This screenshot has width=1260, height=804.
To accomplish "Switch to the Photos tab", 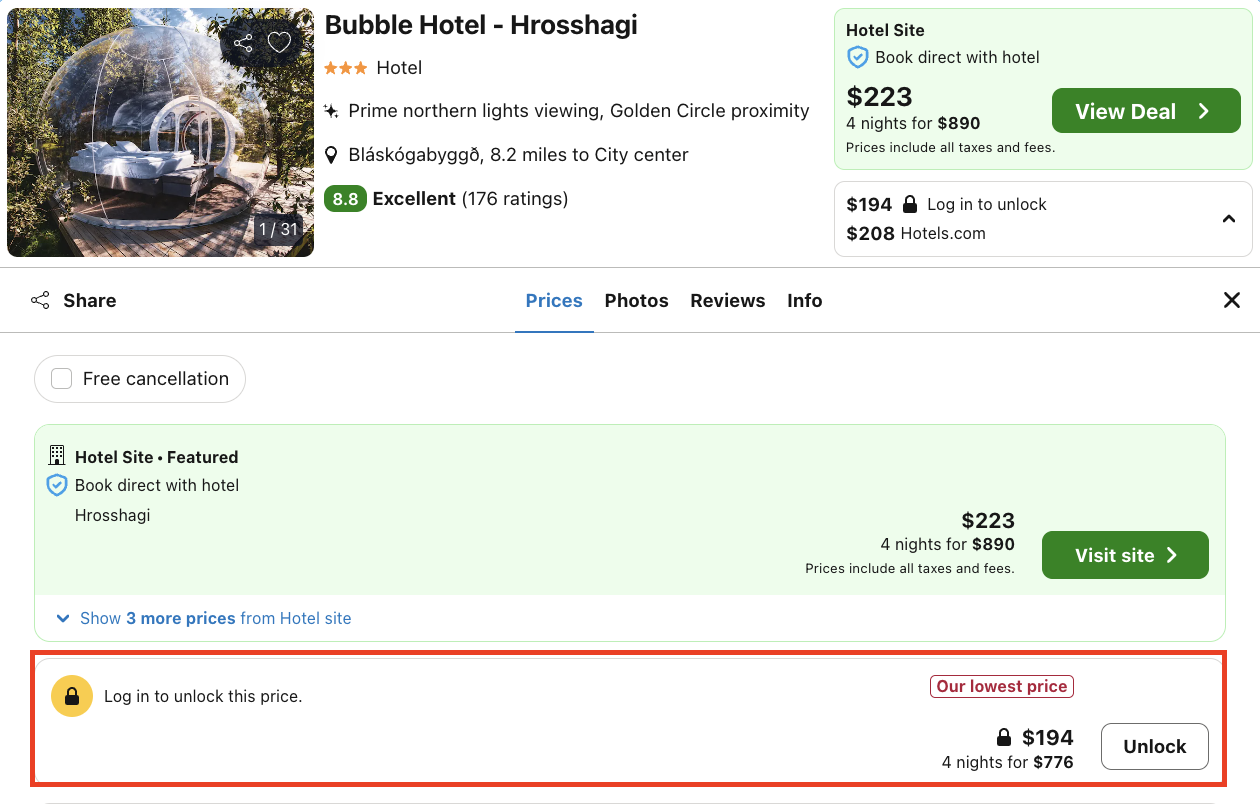I will point(636,300).
